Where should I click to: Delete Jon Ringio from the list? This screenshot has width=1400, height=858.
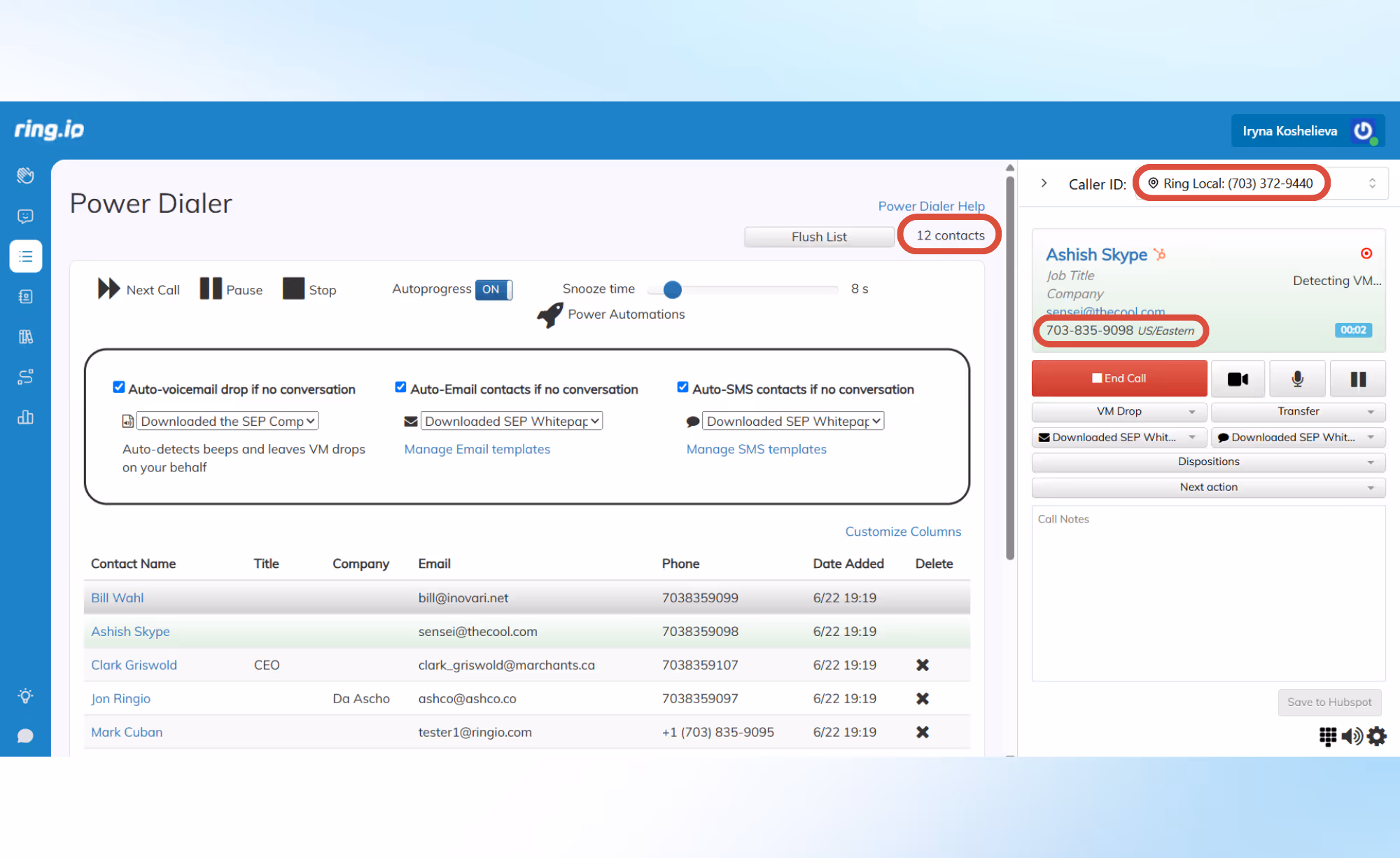pos(923,698)
